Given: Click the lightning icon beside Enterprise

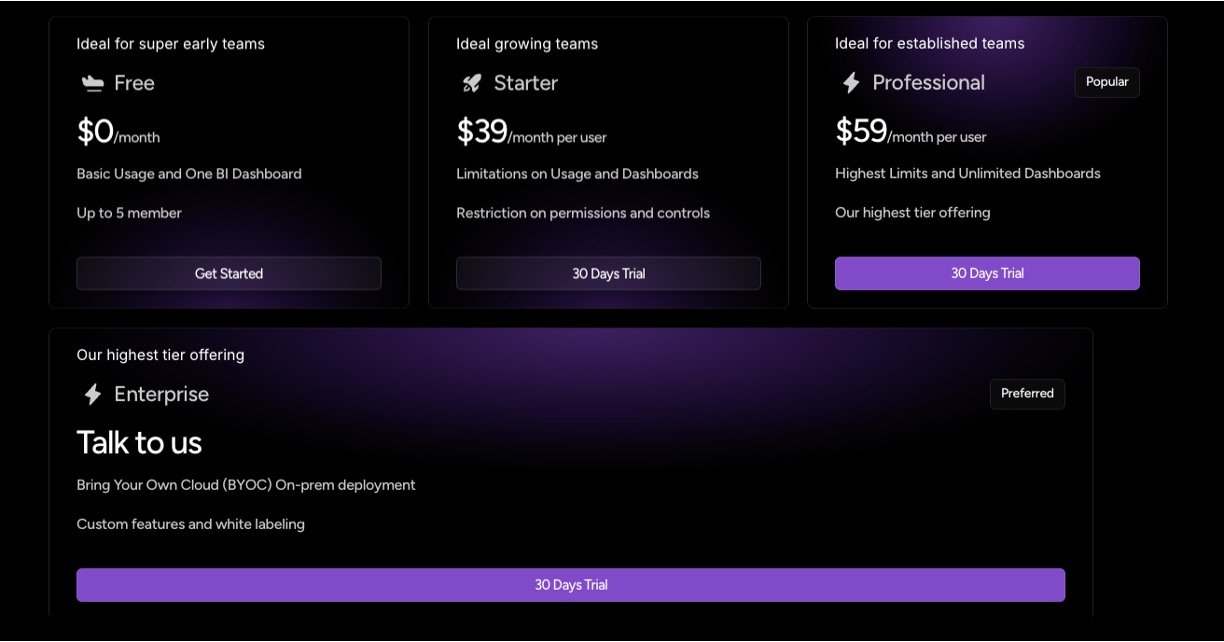Looking at the screenshot, I should coord(93,395).
